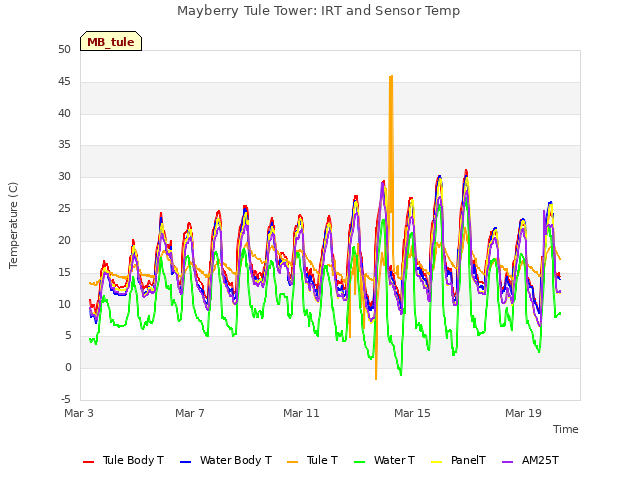Toggle the Water T legend entry

[384, 460]
